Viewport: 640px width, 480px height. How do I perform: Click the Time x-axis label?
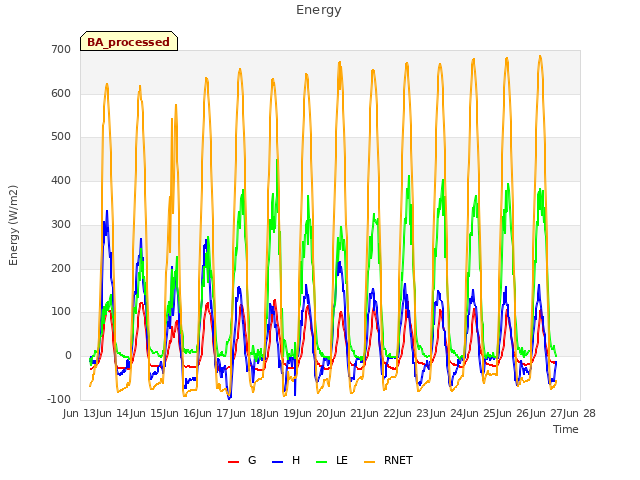[566, 429]
